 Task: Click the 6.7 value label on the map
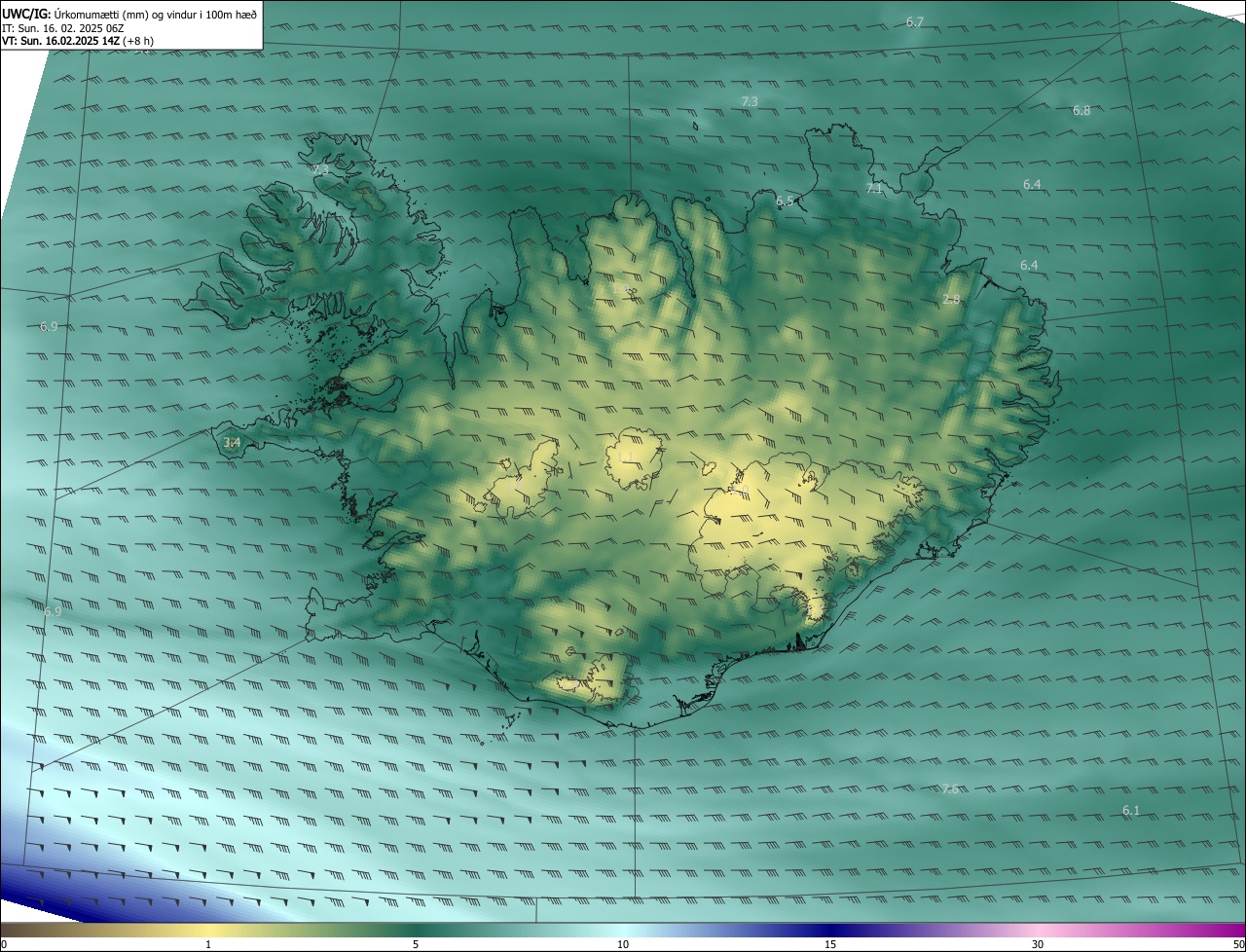coord(915,21)
